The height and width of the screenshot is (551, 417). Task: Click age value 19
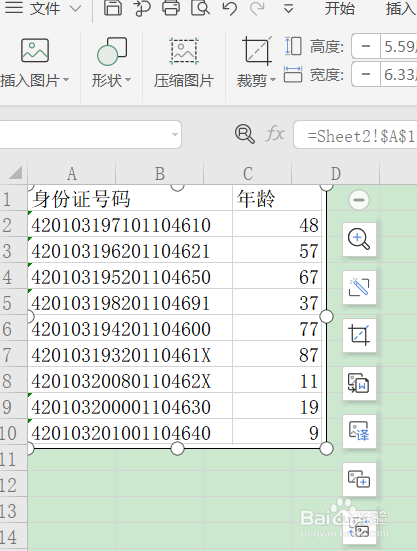pyautogui.click(x=309, y=407)
